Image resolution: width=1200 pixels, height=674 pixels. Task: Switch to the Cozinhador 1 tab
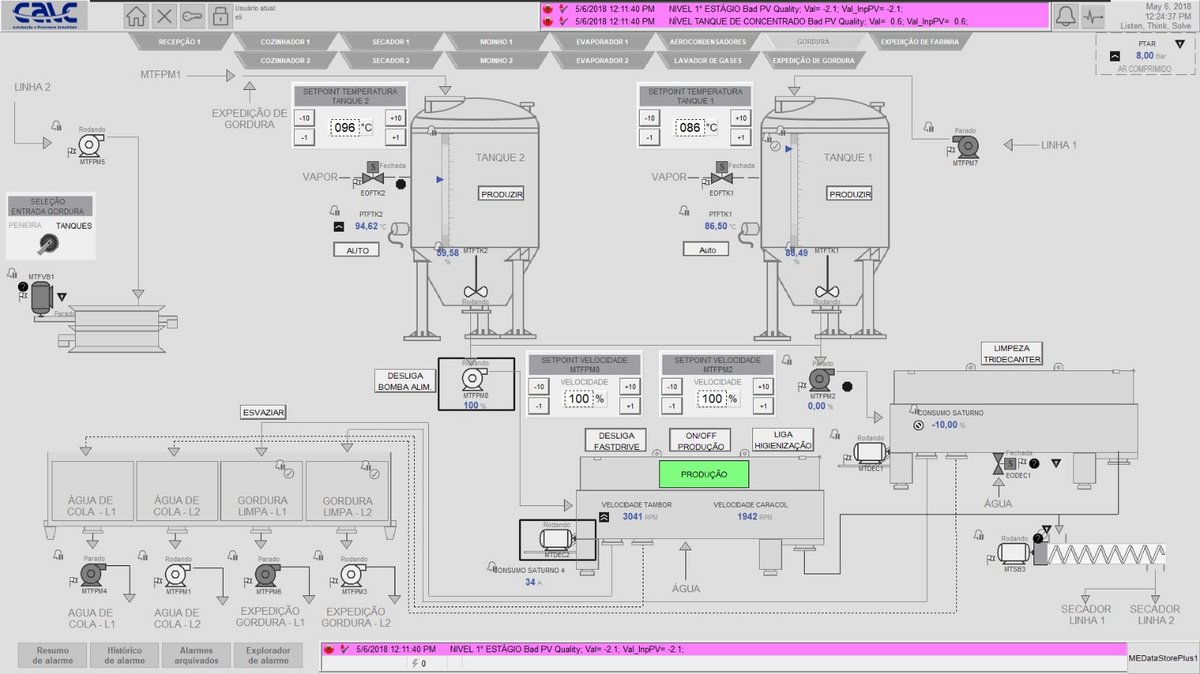click(x=286, y=42)
